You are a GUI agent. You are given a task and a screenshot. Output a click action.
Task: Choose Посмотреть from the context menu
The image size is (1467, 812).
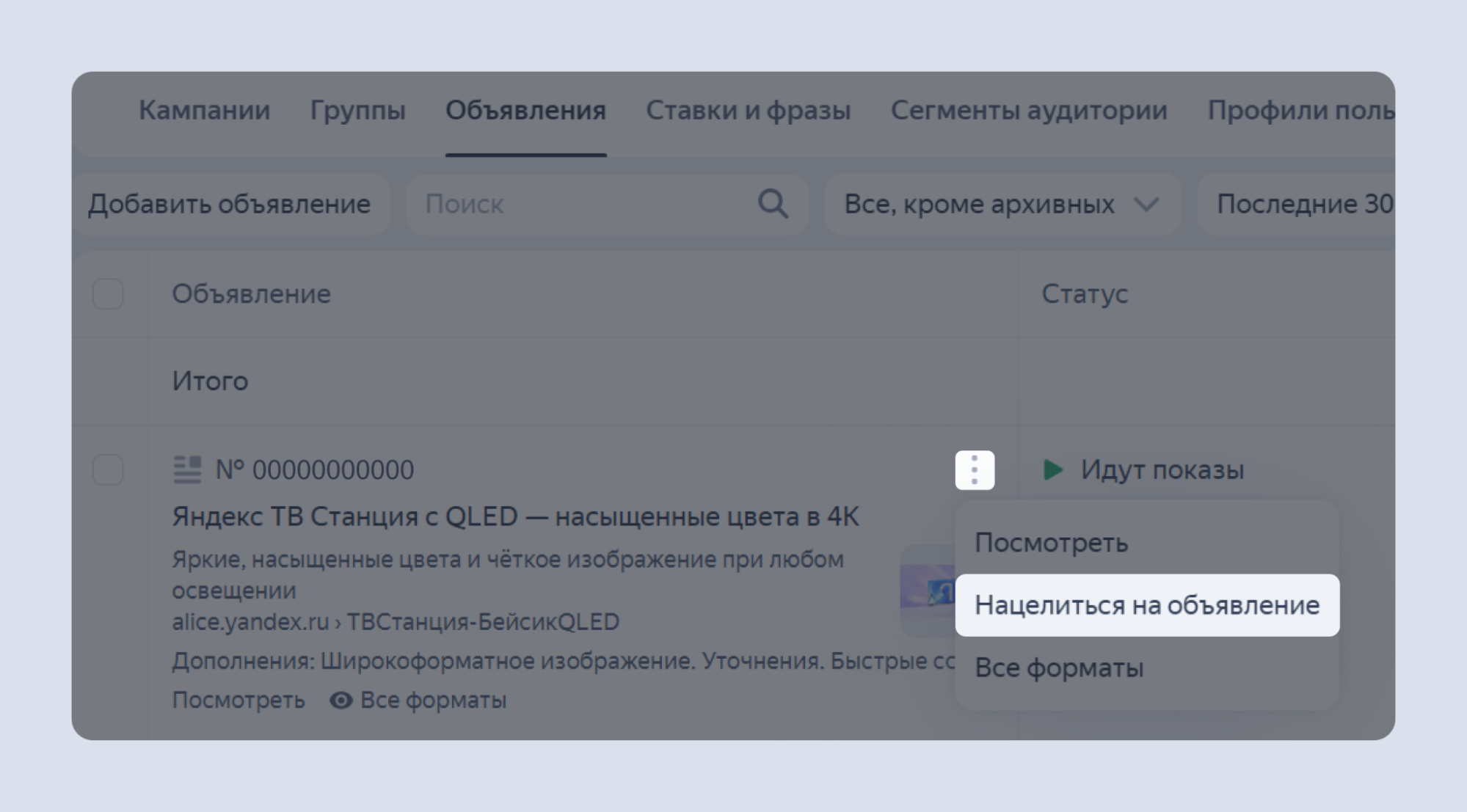(x=1051, y=543)
